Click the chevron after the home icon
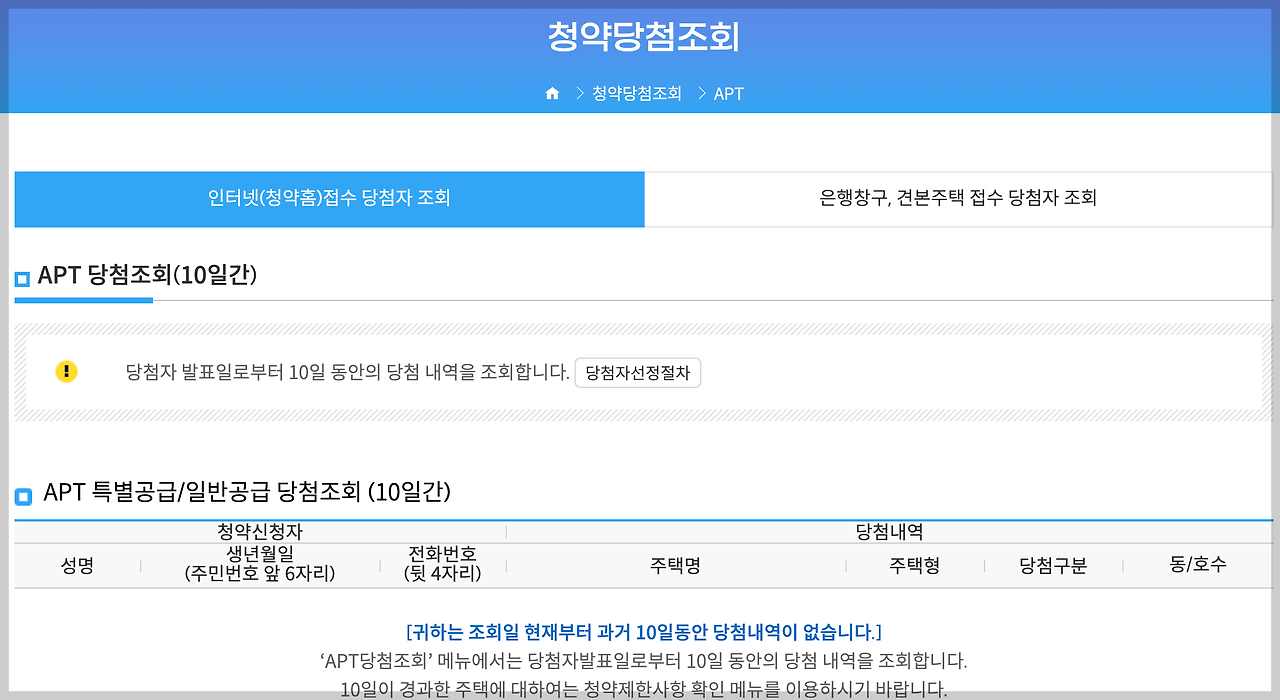 click(x=580, y=93)
